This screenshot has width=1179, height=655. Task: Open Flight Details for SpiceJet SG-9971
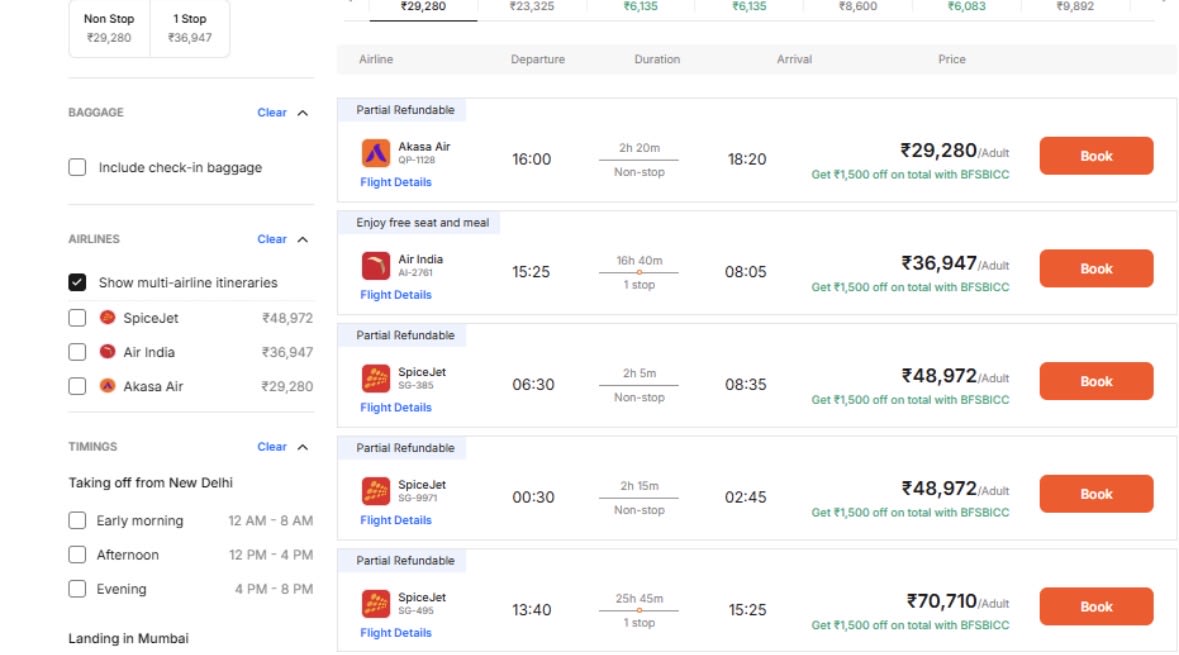pyautogui.click(x=396, y=520)
